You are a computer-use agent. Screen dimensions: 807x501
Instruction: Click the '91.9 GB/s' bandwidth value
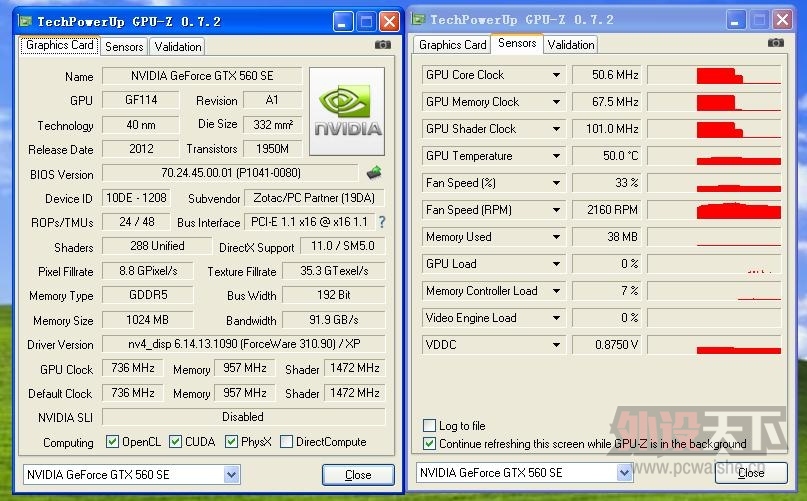(x=334, y=320)
